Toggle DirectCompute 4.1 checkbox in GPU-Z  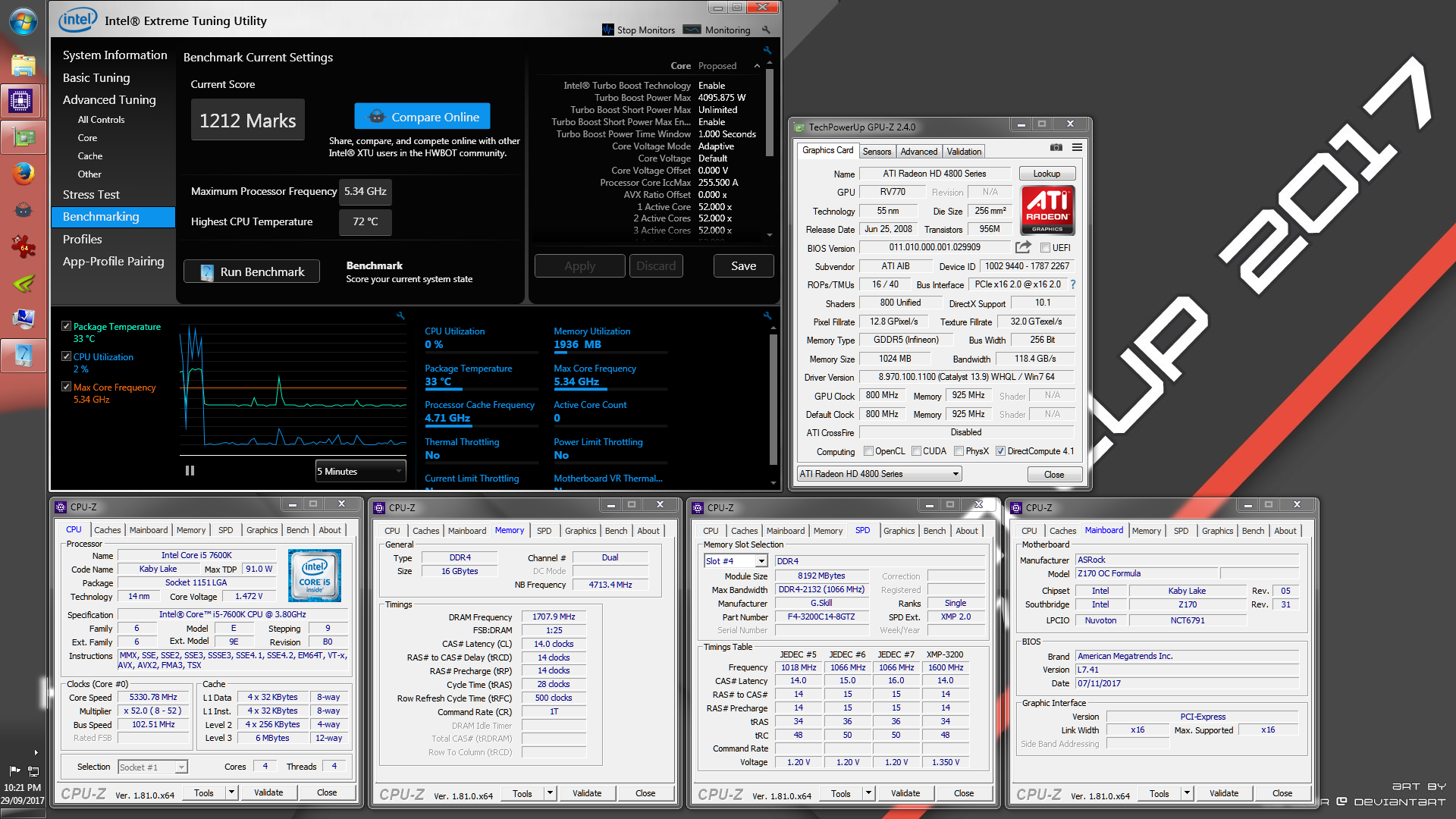(1001, 451)
